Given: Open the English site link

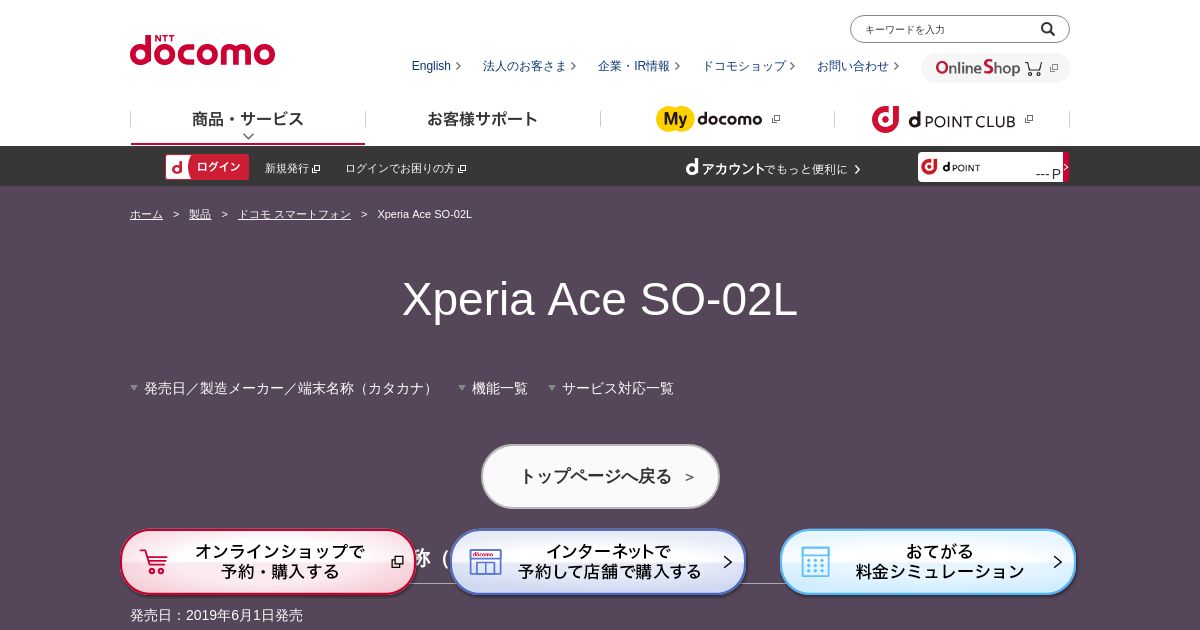Looking at the screenshot, I should [436, 66].
